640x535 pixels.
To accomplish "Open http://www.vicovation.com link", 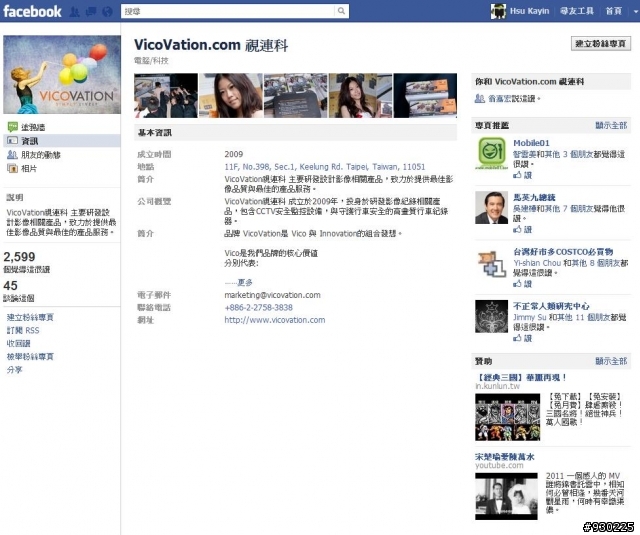I will tap(275, 320).
